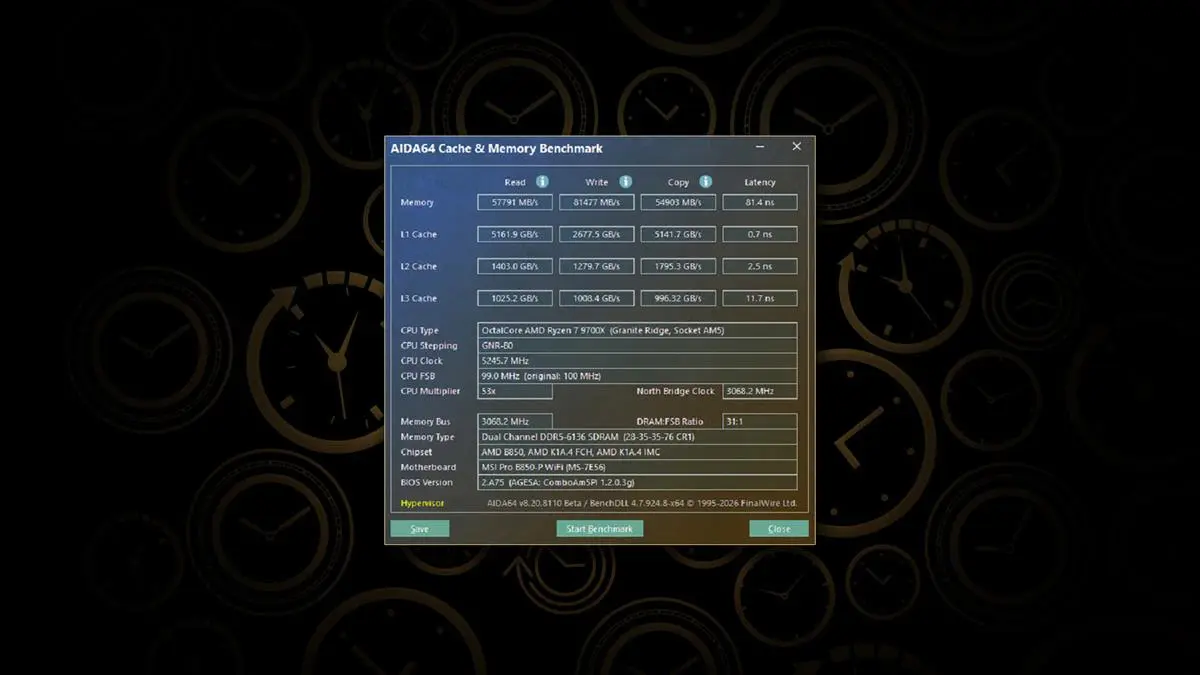The height and width of the screenshot is (675, 1200).
Task: Click the L1 Cache write value 2677.5 GB/s
Action: 597,234
